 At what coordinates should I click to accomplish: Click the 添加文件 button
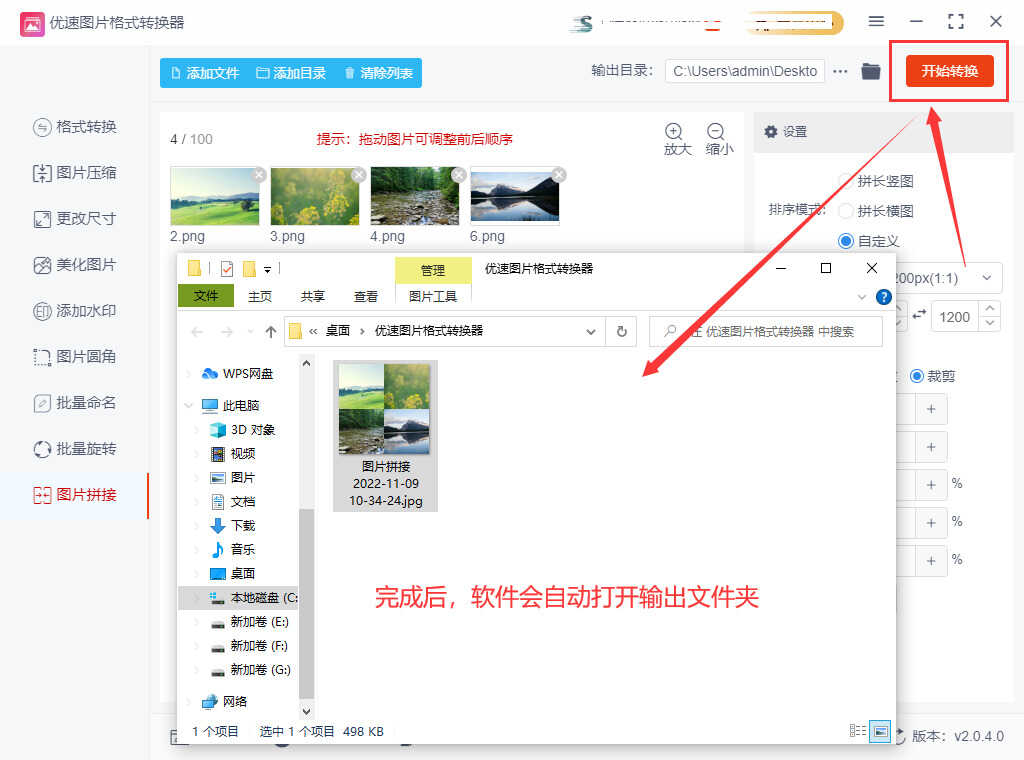(205, 73)
